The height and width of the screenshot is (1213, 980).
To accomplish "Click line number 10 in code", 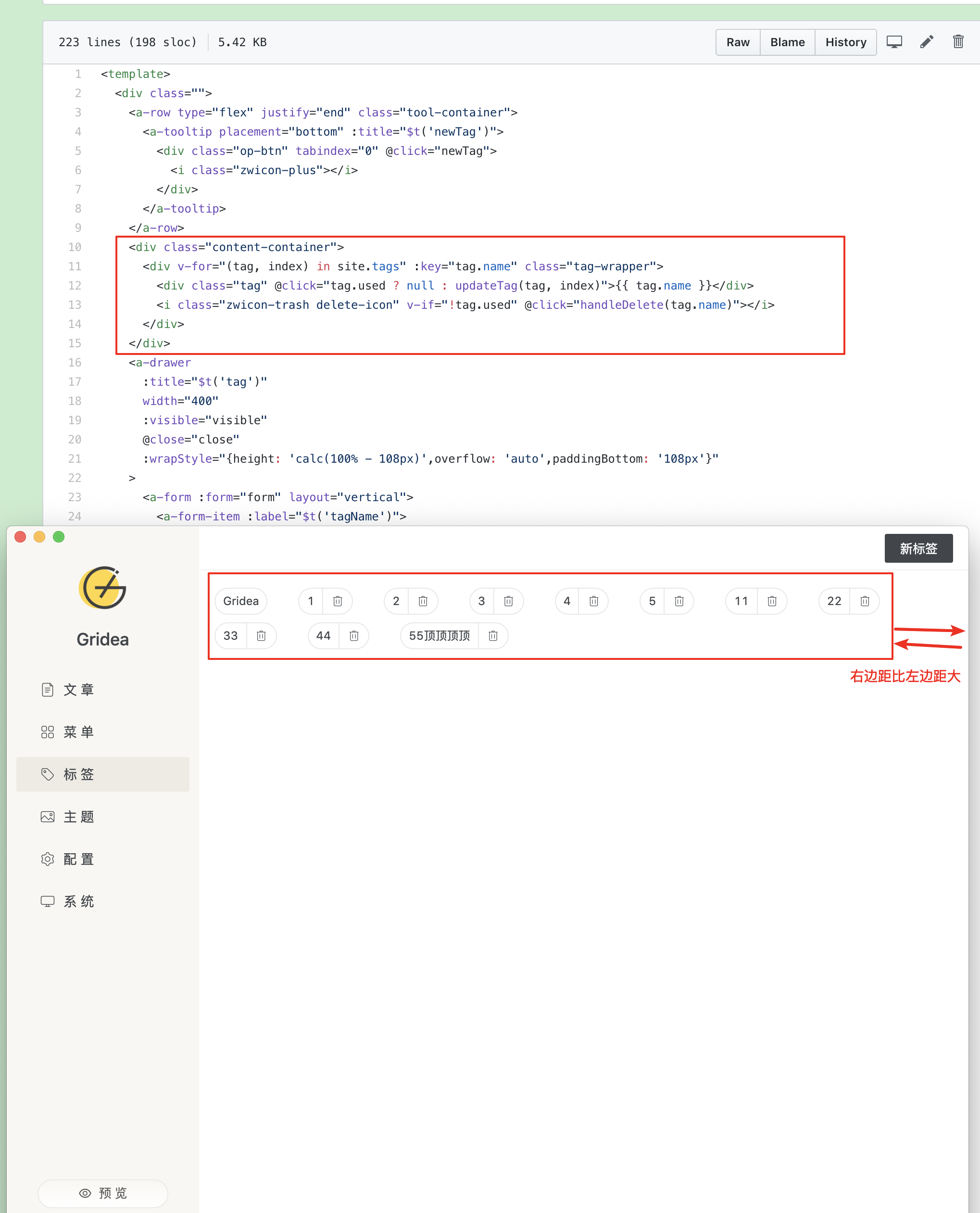I will coord(75,247).
